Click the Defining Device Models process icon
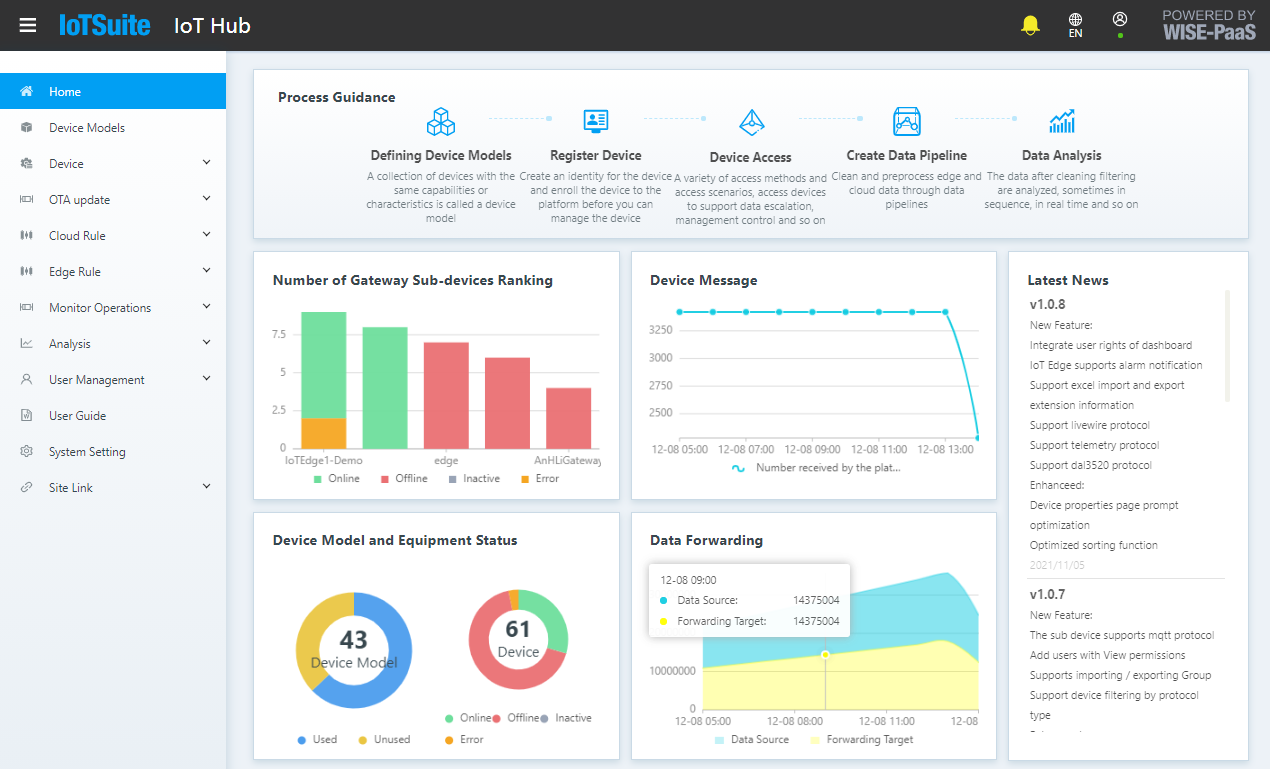The height and width of the screenshot is (769, 1270). (440, 121)
